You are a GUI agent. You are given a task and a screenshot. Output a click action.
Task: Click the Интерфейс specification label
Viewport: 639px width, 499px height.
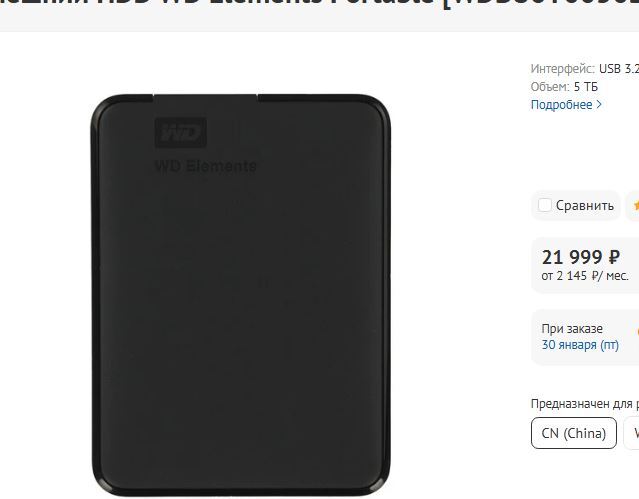pyautogui.click(x=562, y=69)
